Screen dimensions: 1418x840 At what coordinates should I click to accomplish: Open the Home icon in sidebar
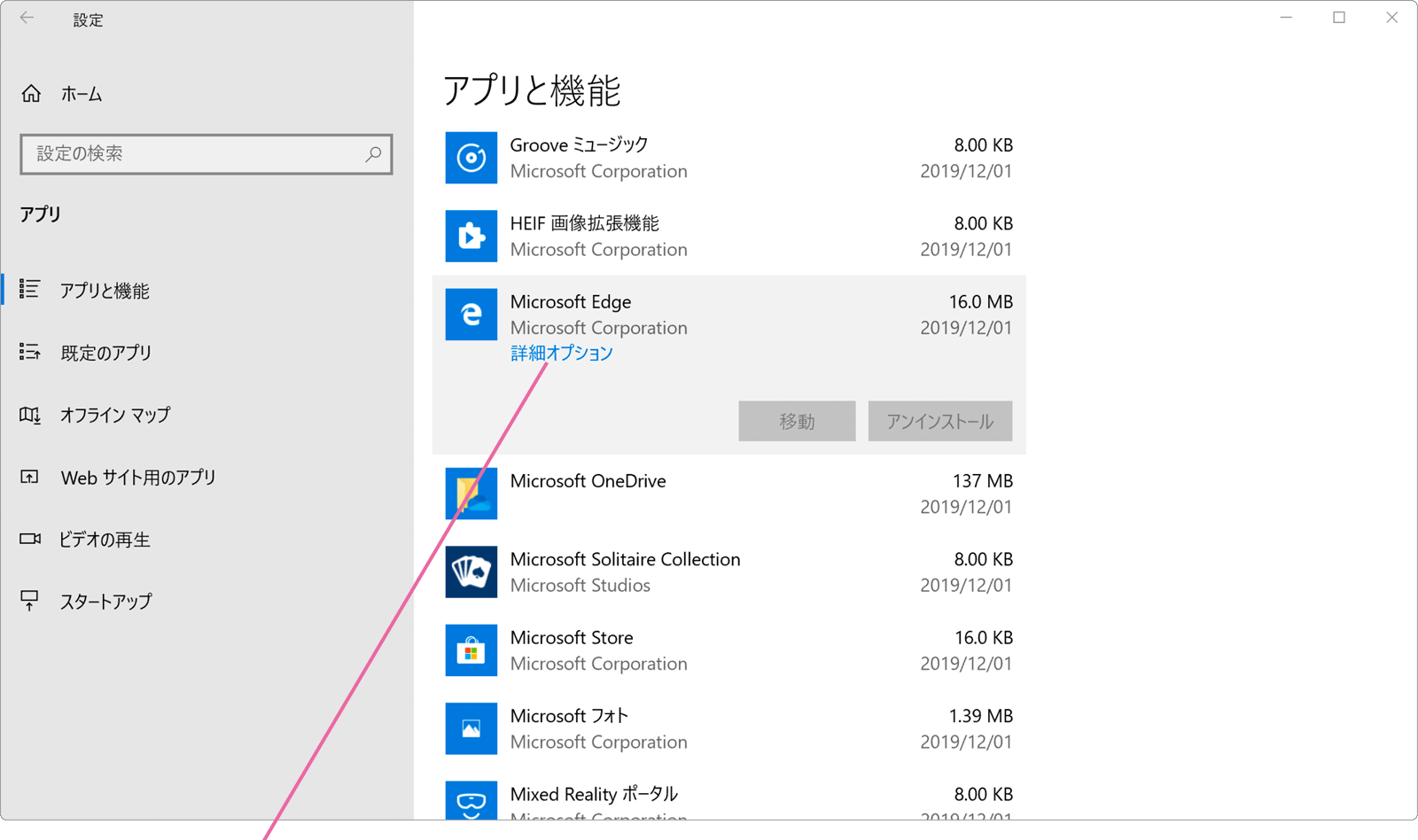[31, 94]
